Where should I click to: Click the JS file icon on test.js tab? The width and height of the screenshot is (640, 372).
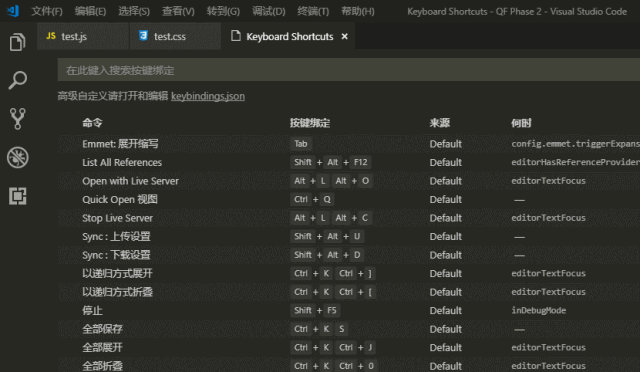tap(51, 36)
